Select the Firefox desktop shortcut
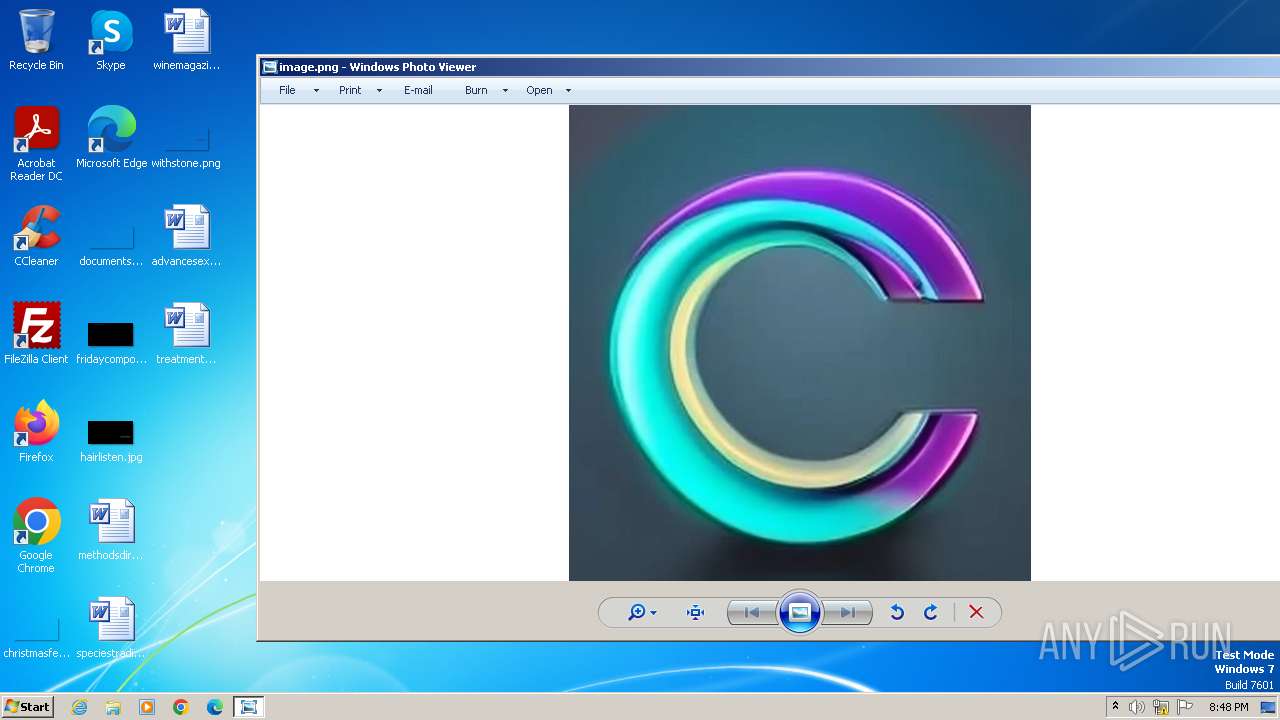 (x=36, y=432)
